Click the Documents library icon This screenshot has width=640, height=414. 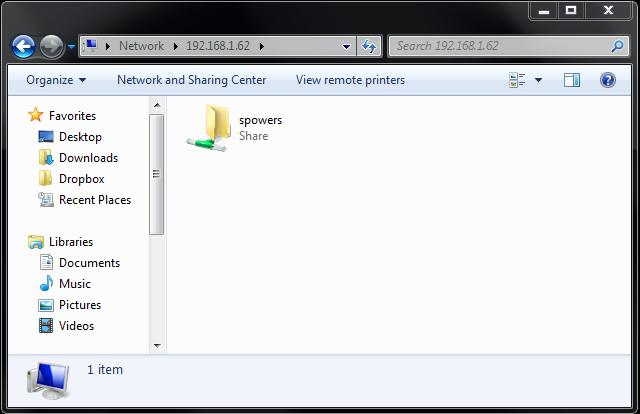(46, 262)
